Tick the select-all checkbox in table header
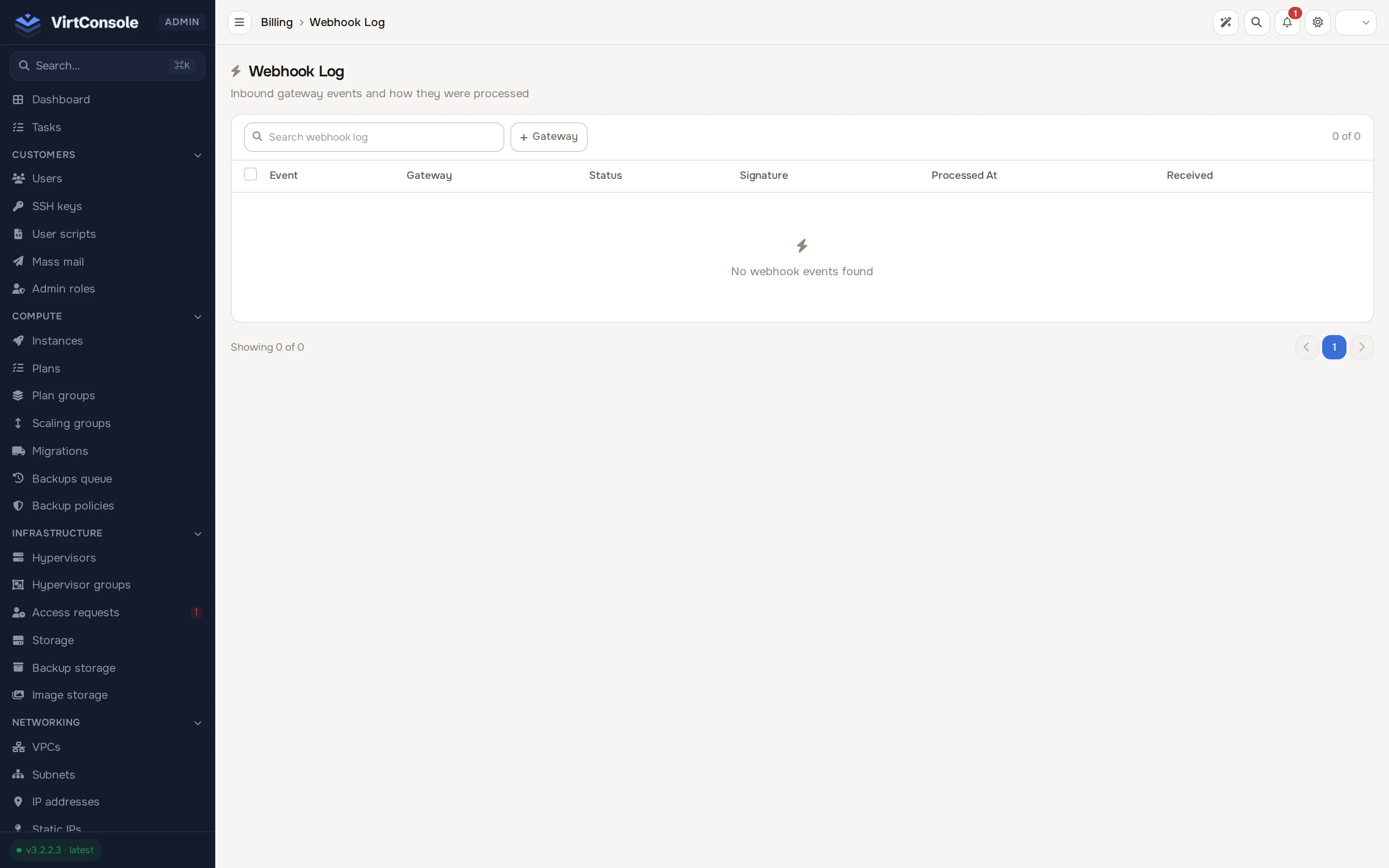Image resolution: width=1389 pixels, height=868 pixels. [x=250, y=174]
